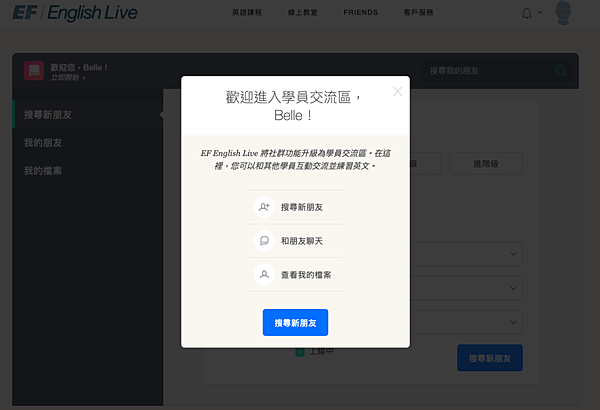
Task: Click the background page's 搜尋新朋友 button
Action: point(490,358)
